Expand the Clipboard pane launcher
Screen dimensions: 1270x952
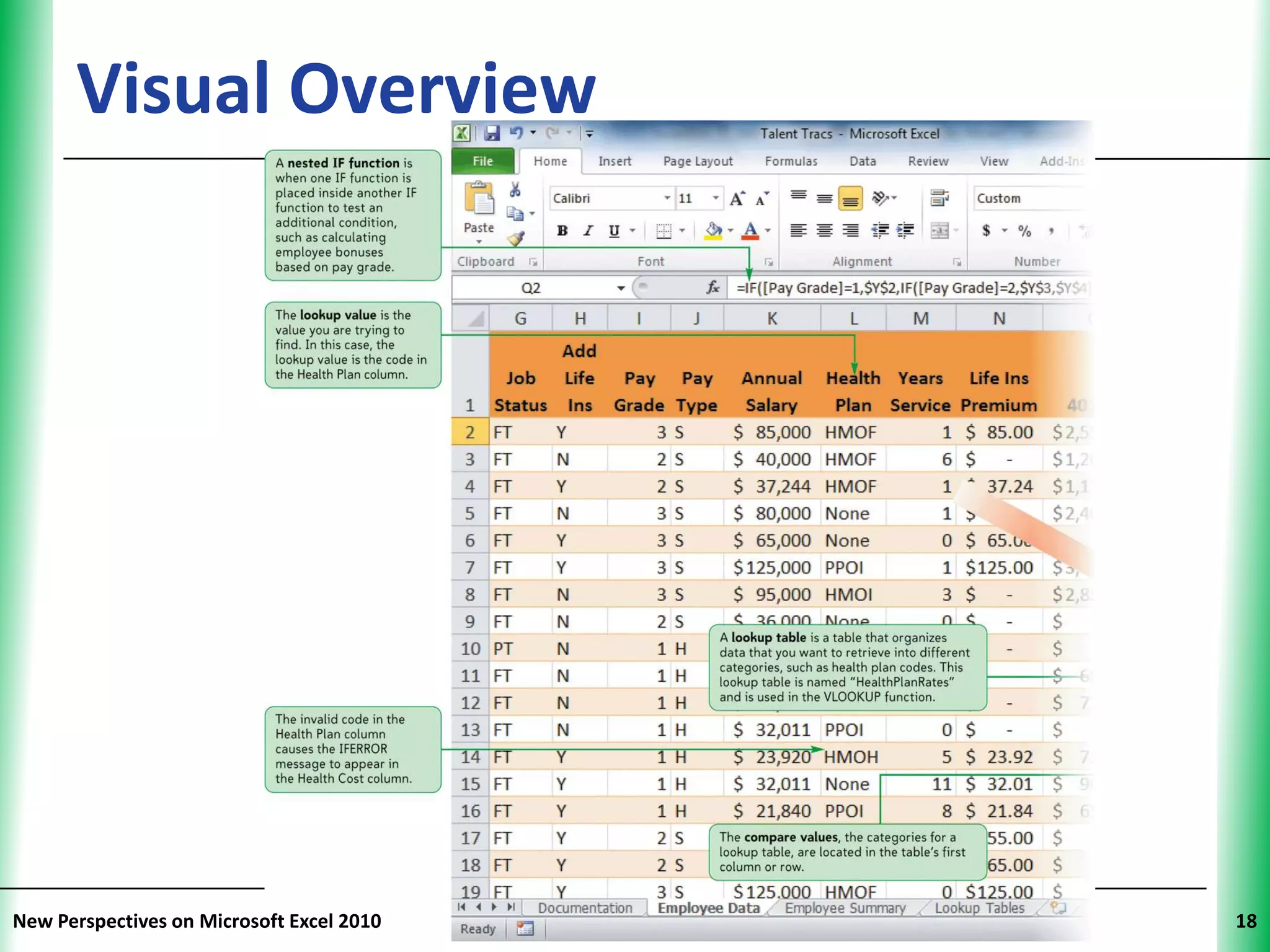[x=532, y=262]
